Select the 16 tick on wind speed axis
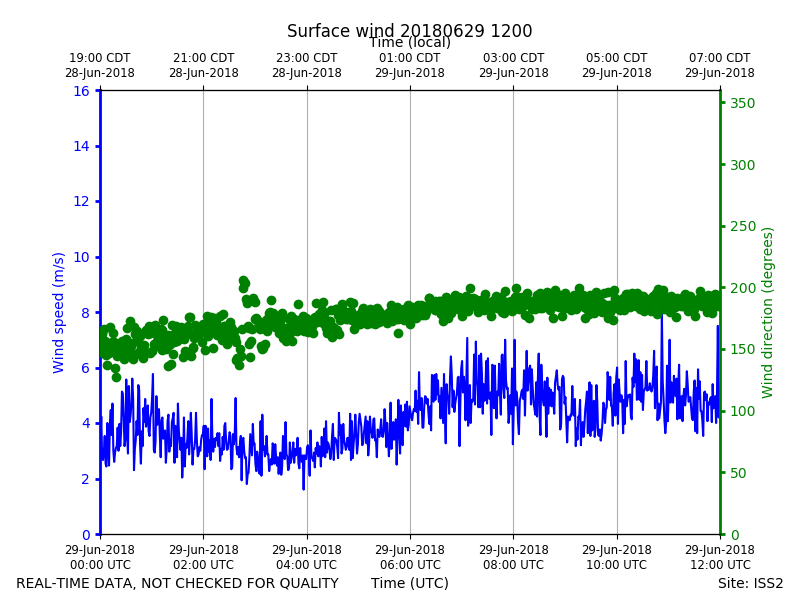Image resolution: width=800 pixels, height=600 pixels. coord(82,91)
